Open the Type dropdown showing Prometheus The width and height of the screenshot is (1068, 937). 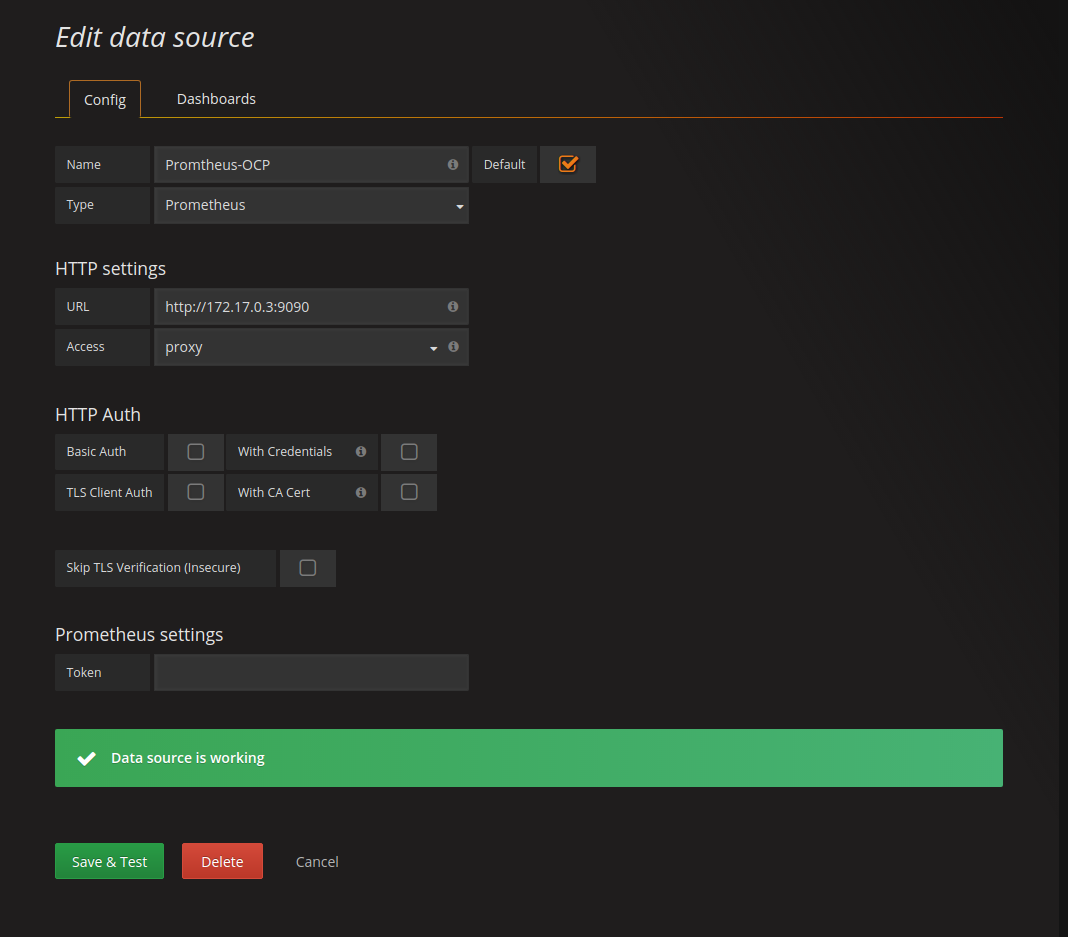click(x=311, y=205)
